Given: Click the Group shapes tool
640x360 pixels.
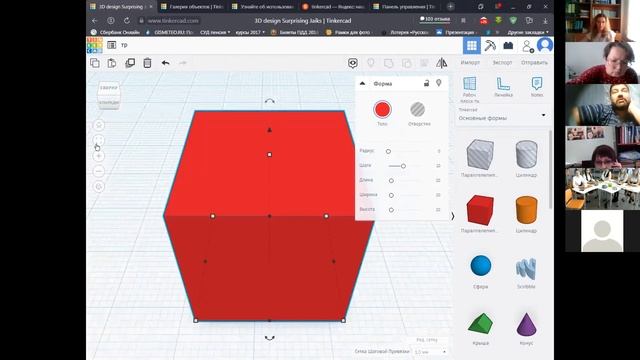Looking at the screenshot, I should pos(389,63).
